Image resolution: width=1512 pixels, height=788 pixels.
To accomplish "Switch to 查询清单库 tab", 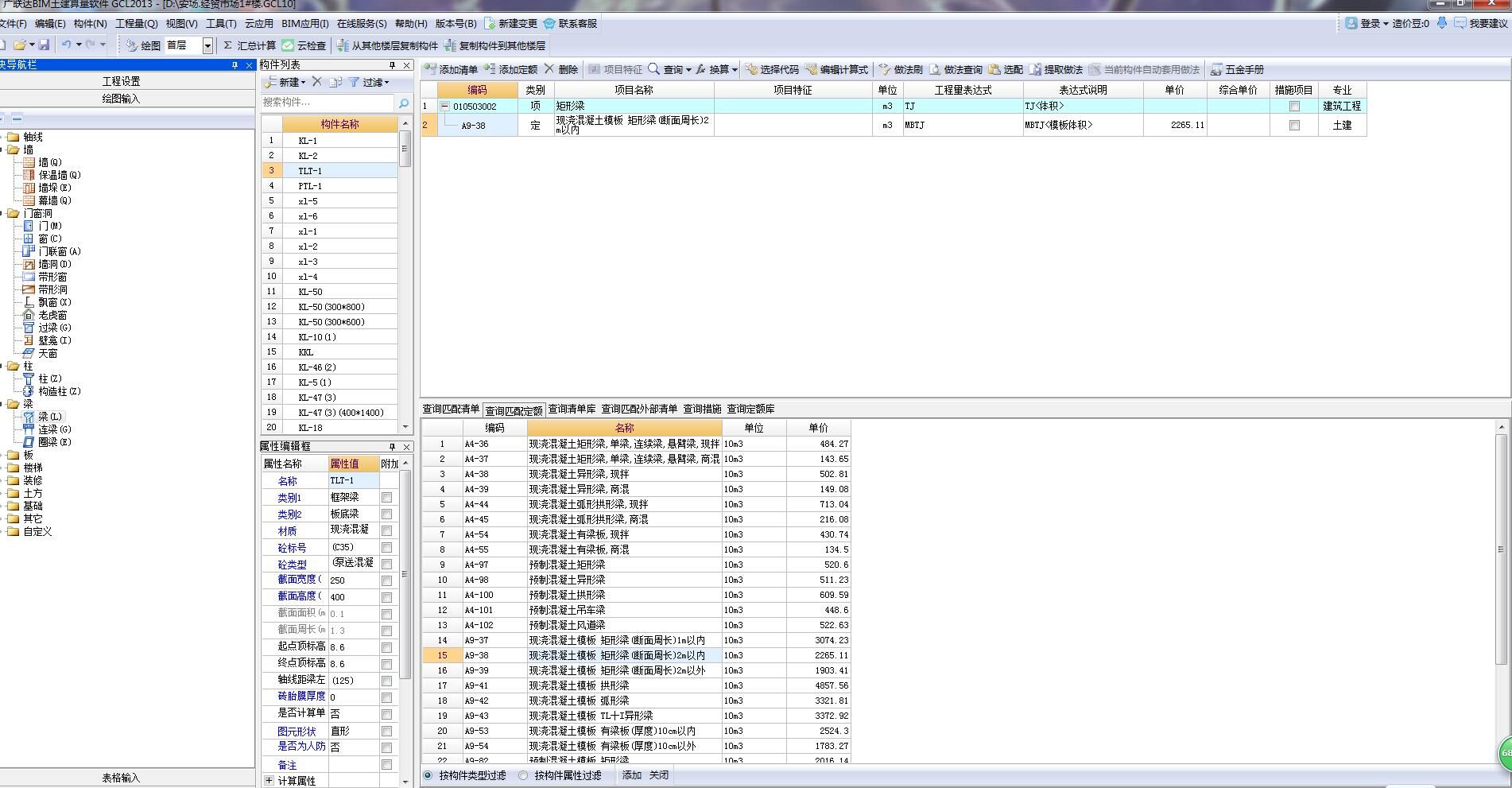I will click(572, 409).
